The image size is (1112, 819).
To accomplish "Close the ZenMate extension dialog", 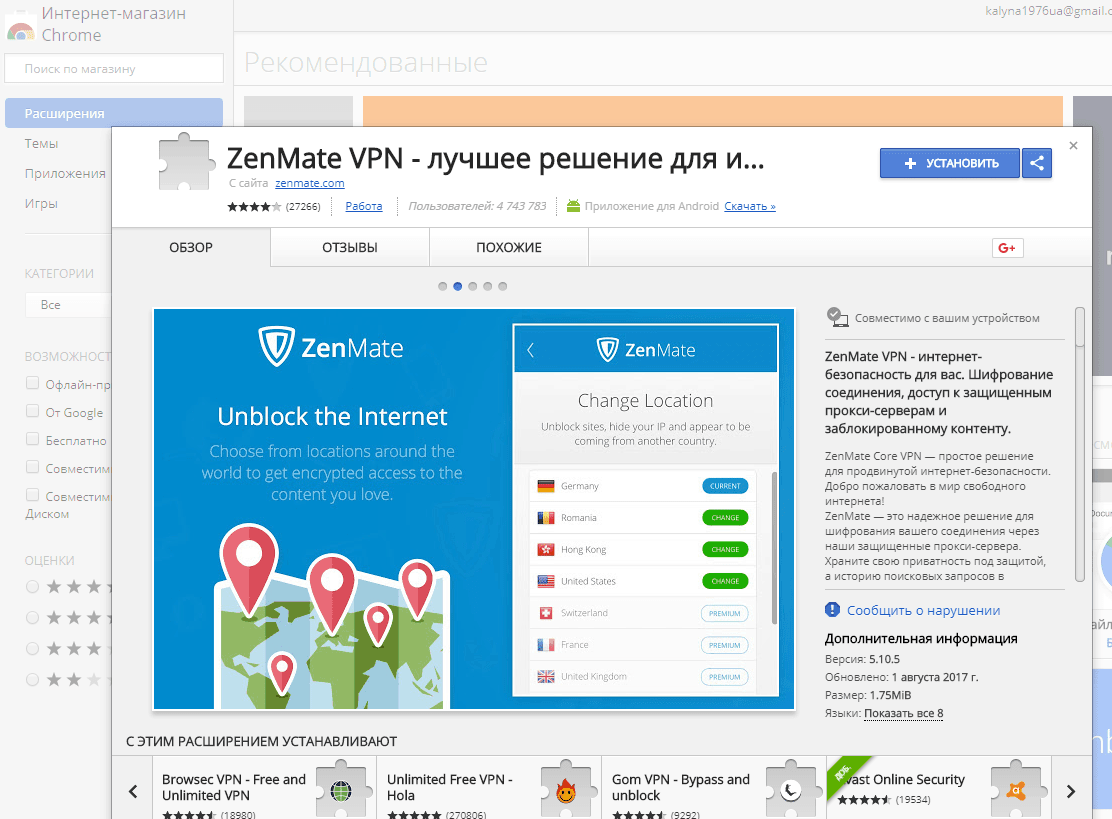I will click(1073, 145).
